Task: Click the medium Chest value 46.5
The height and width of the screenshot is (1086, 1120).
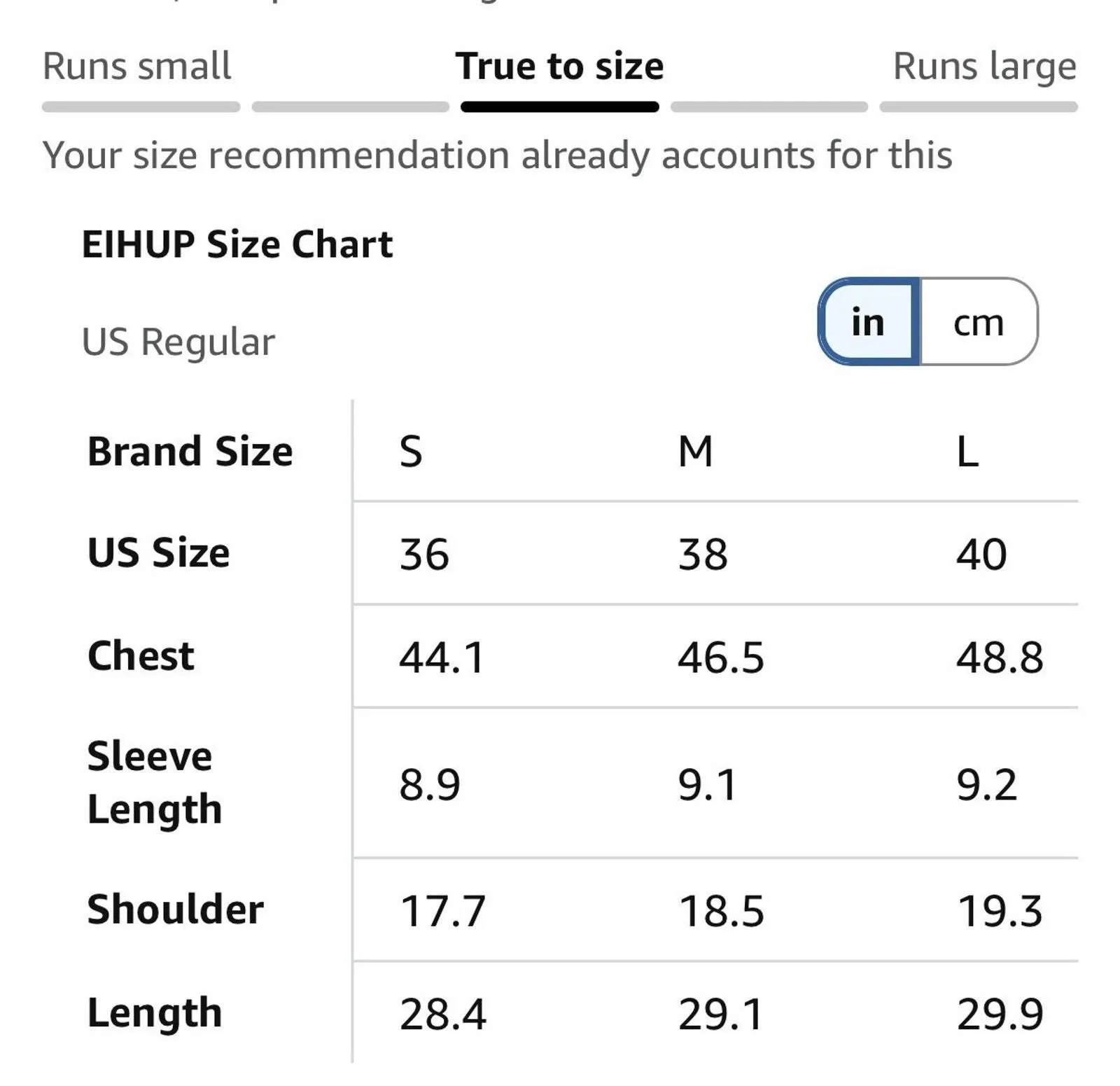Action: pos(721,658)
